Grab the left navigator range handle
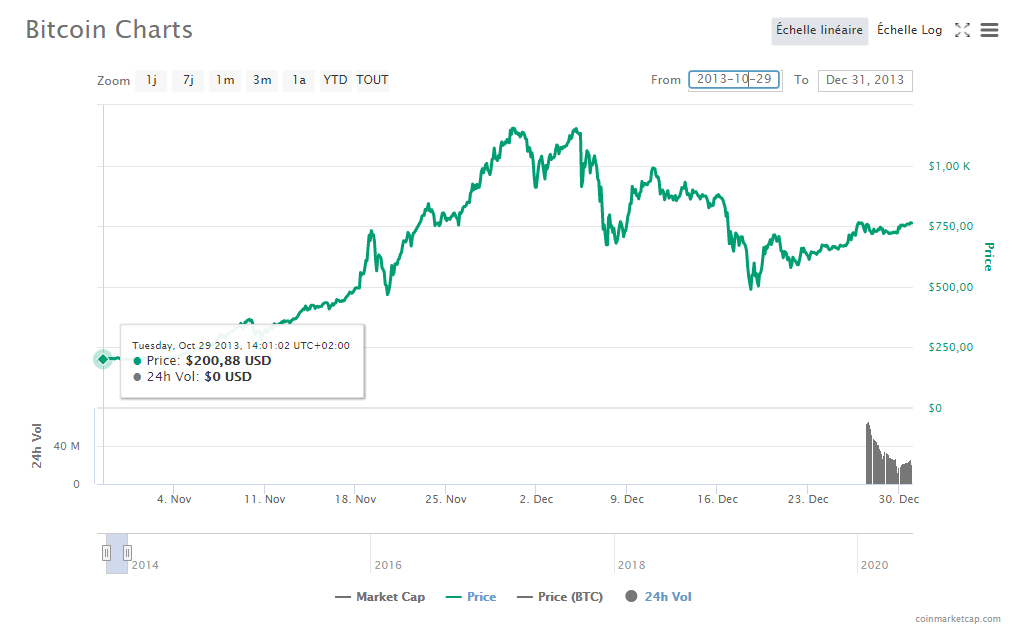 click(106, 553)
